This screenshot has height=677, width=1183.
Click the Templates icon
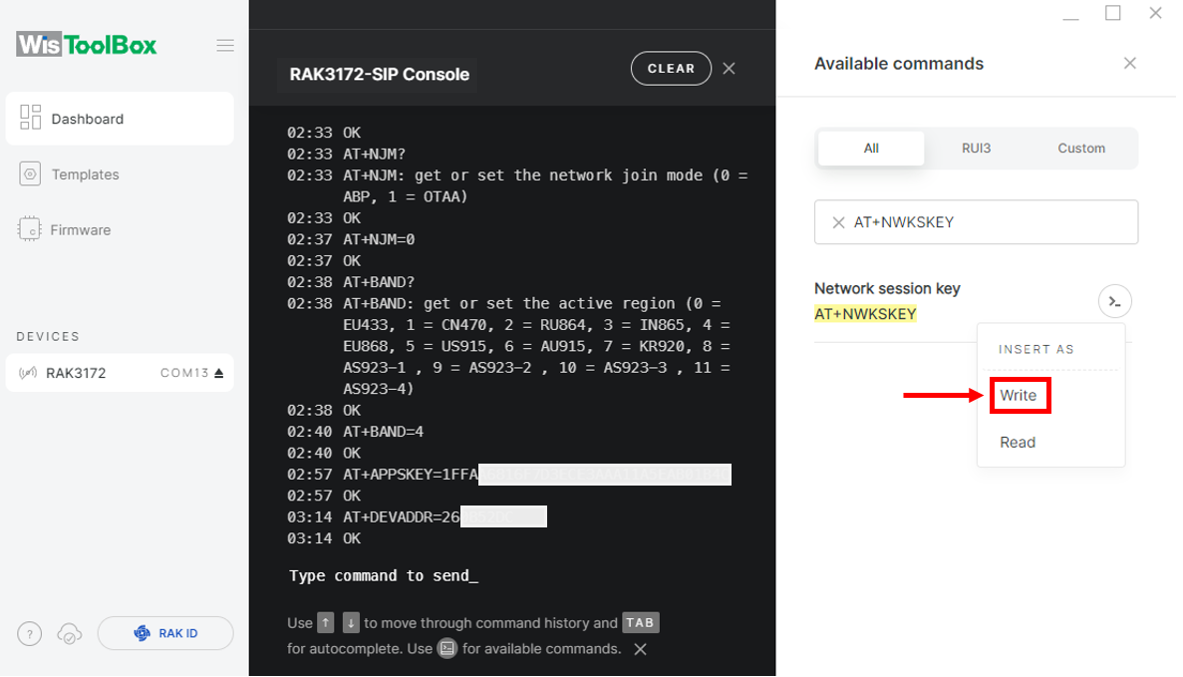[29, 174]
